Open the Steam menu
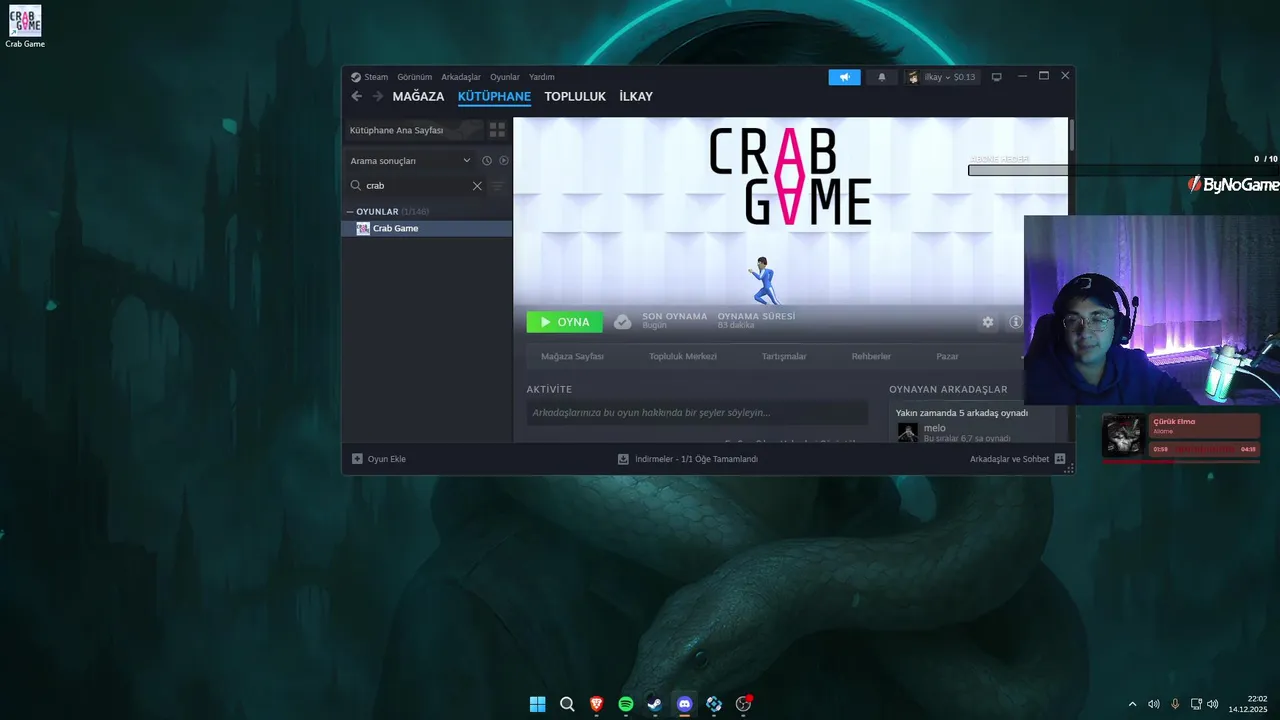Image resolution: width=1280 pixels, height=720 pixels. click(x=376, y=77)
